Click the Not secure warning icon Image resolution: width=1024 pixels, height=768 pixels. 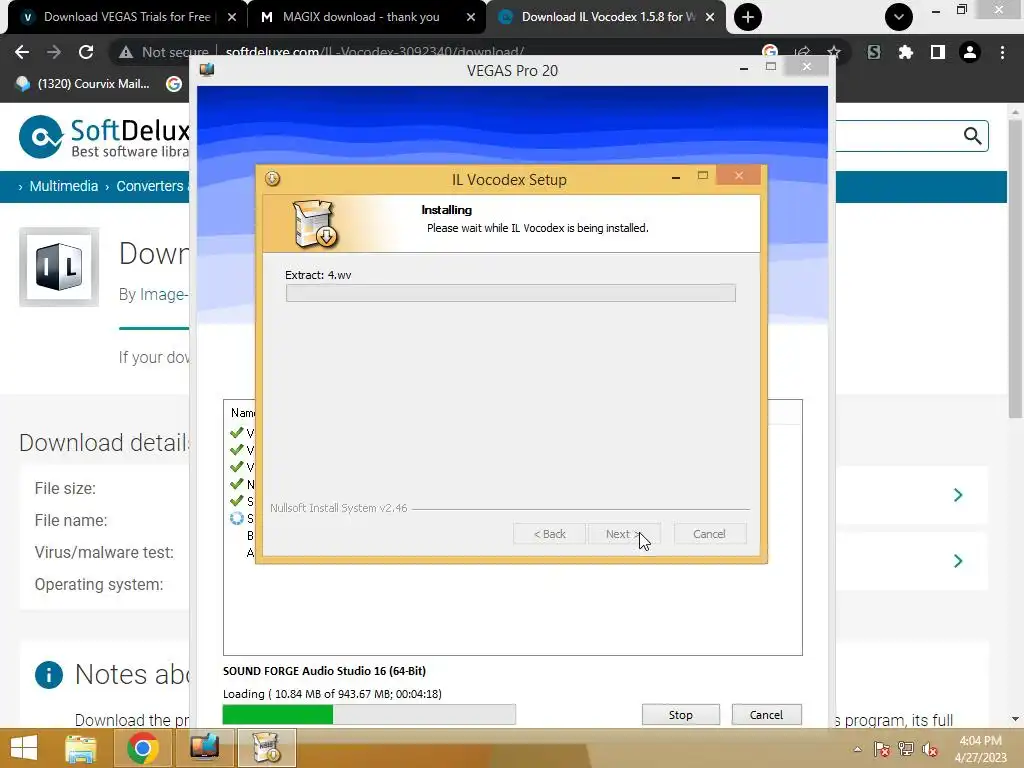pos(125,52)
